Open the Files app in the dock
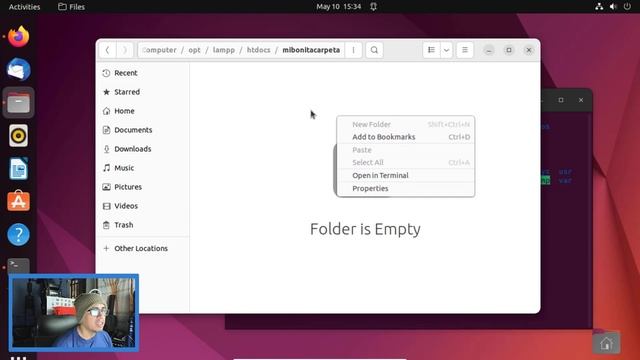This screenshot has height=360, width=640. click(18, 102)
